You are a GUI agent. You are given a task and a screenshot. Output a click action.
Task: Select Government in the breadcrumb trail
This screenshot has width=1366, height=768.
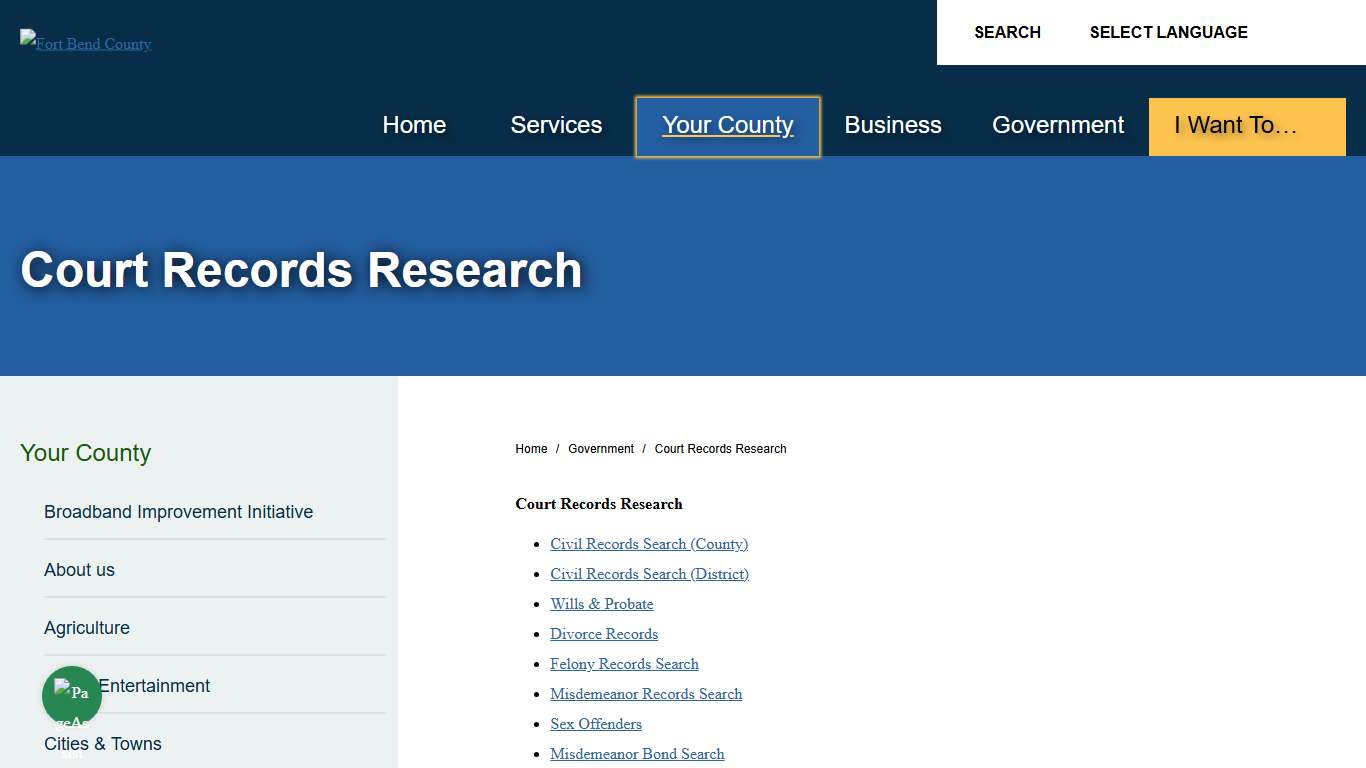[600, 448]
